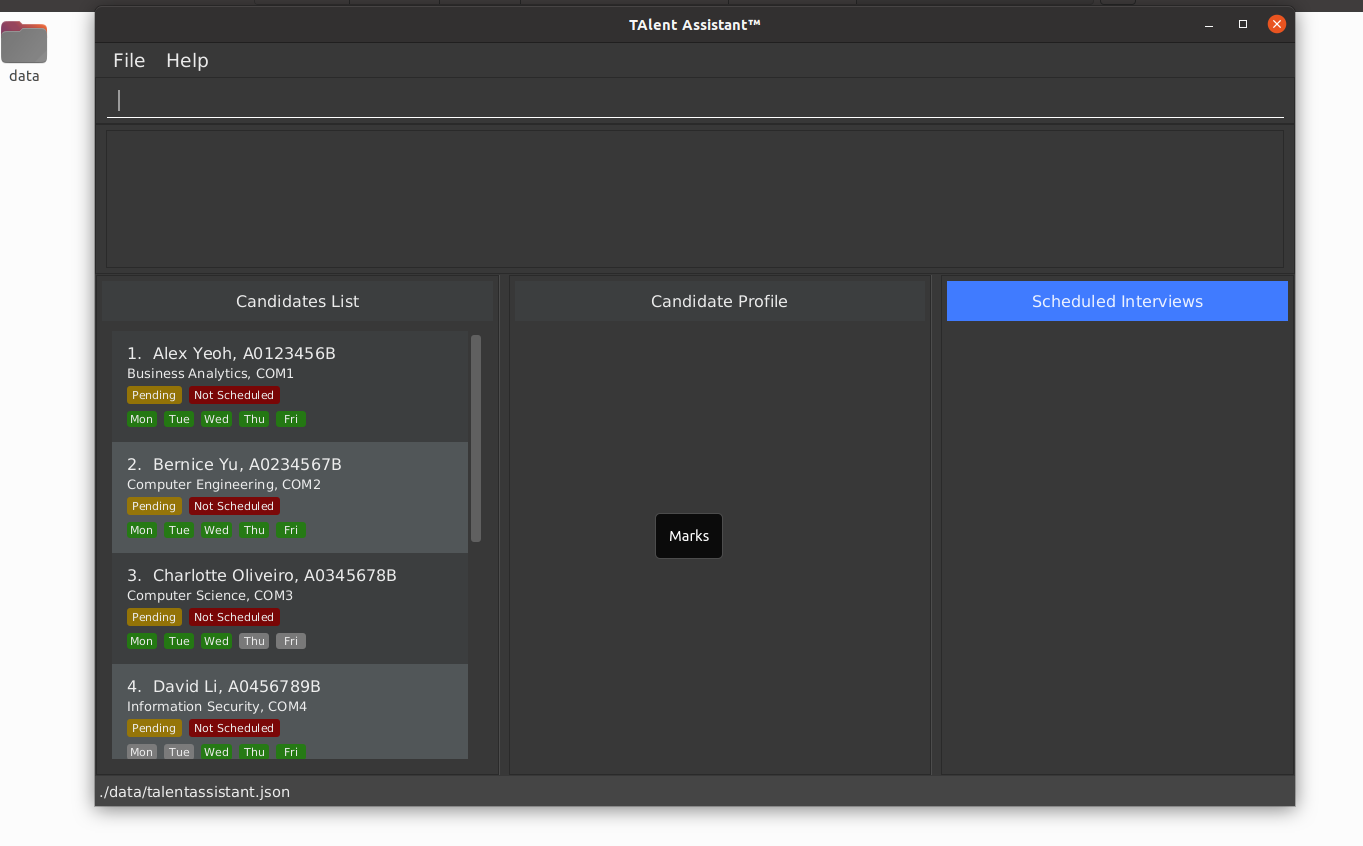Click the candidates list vertical scrollbar
The height and width of the screenshot is (846, 1363).
[476, 438]
